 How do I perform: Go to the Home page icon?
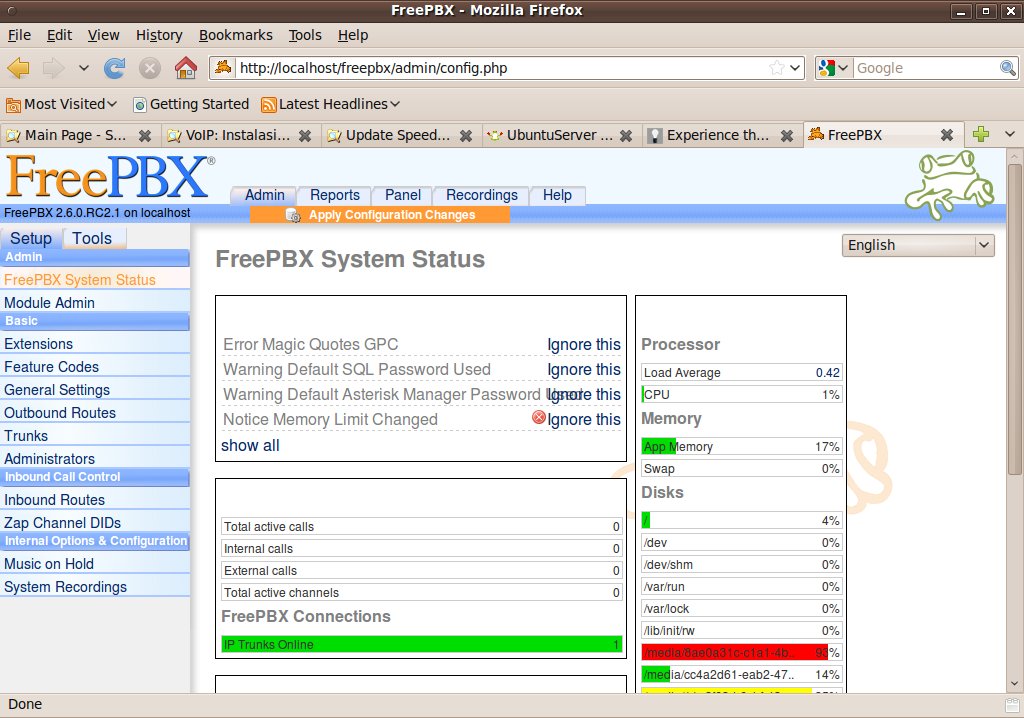pyautogui.click(x=185, y=68)
